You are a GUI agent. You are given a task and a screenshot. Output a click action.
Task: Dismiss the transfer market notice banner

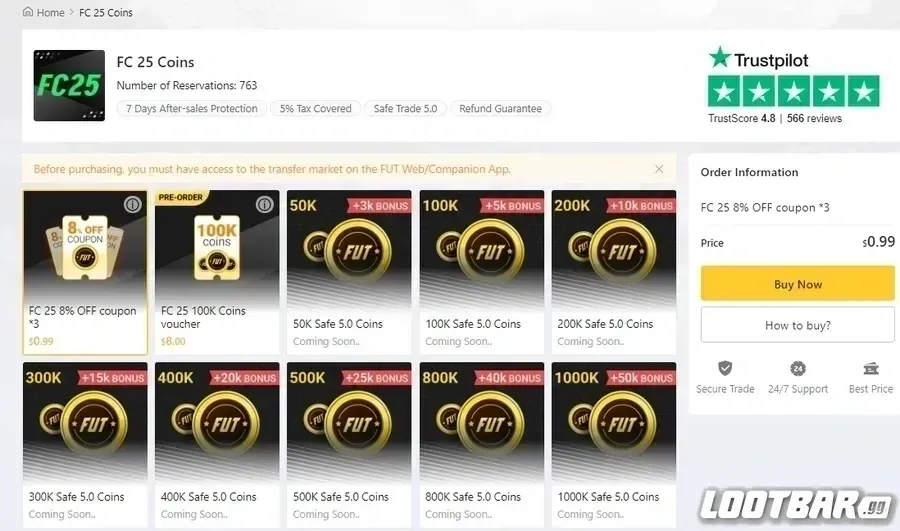coord(659,169)
